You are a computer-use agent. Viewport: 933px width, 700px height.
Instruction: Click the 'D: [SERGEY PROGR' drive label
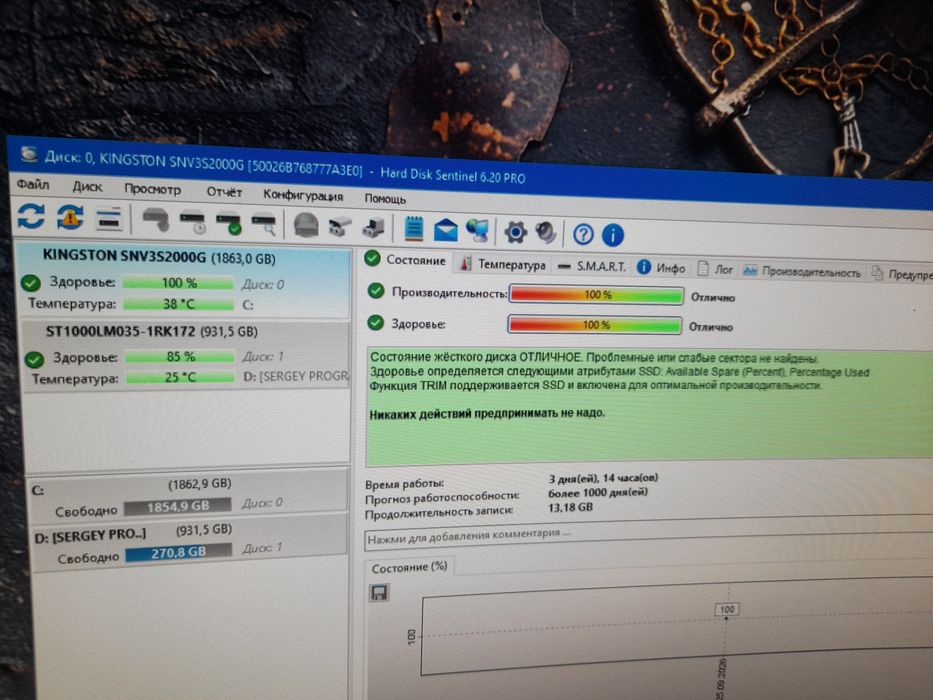pos(296,376)
